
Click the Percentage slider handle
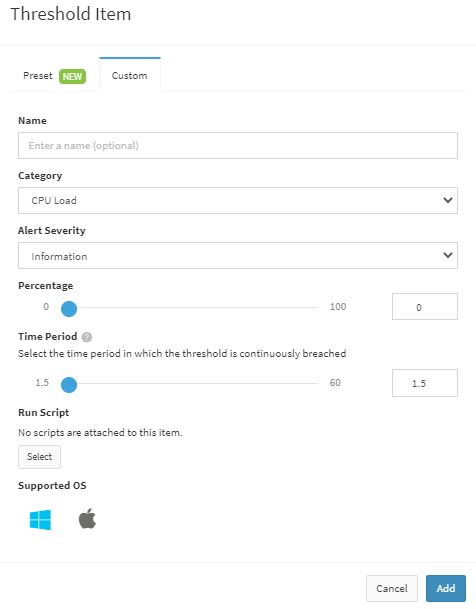[x=69, y=309]
